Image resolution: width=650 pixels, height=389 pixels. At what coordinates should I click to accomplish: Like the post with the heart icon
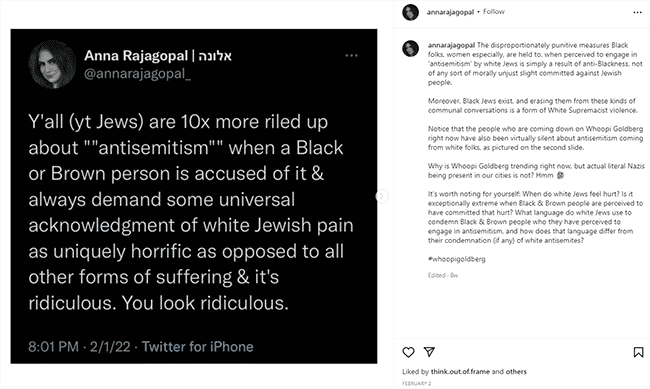pos(408,352)
